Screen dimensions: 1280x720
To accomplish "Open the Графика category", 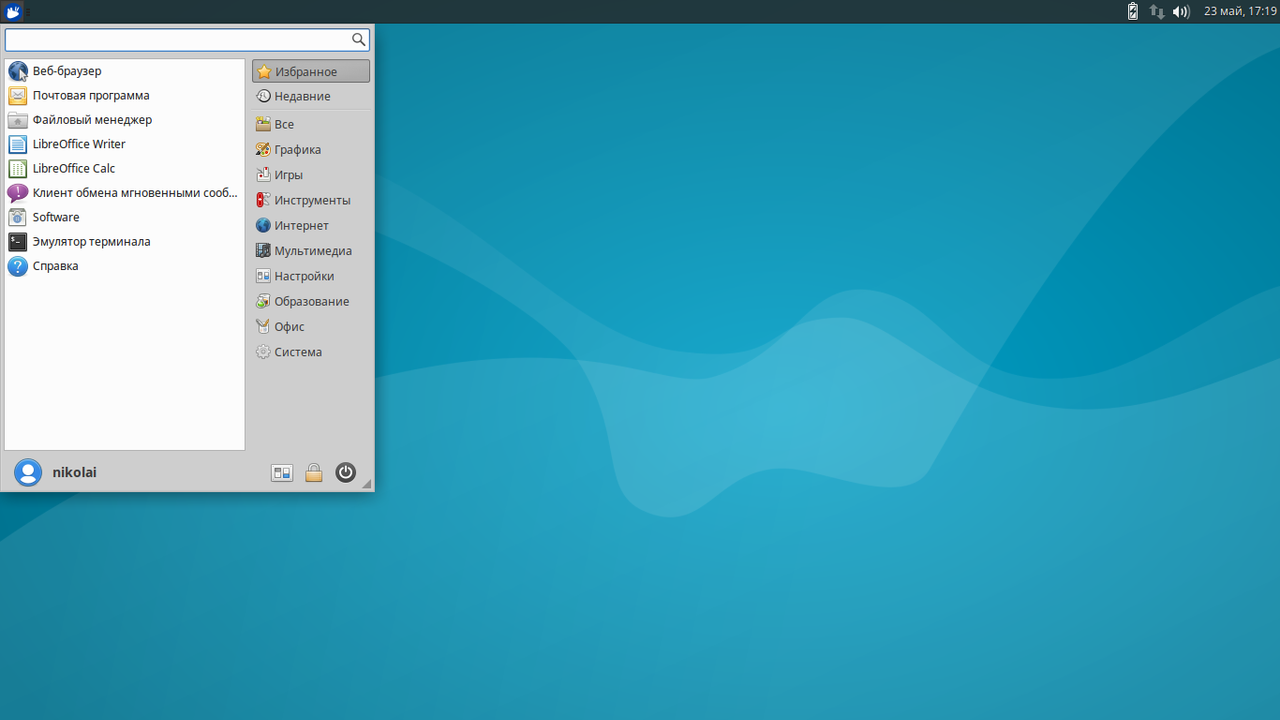I will coord(311,150).
